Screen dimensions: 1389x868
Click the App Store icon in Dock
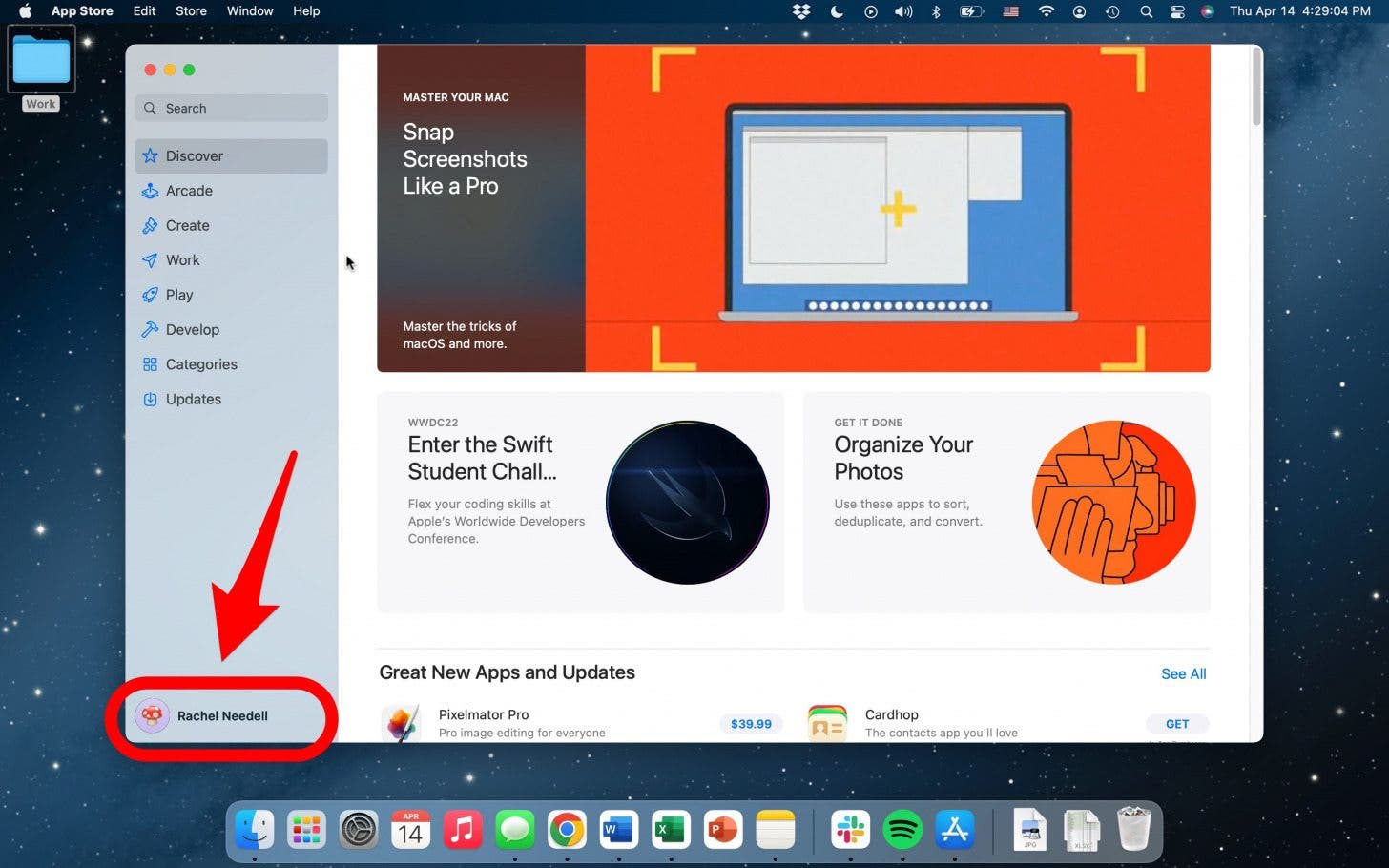pyautogui.click(x=954, y=830)
